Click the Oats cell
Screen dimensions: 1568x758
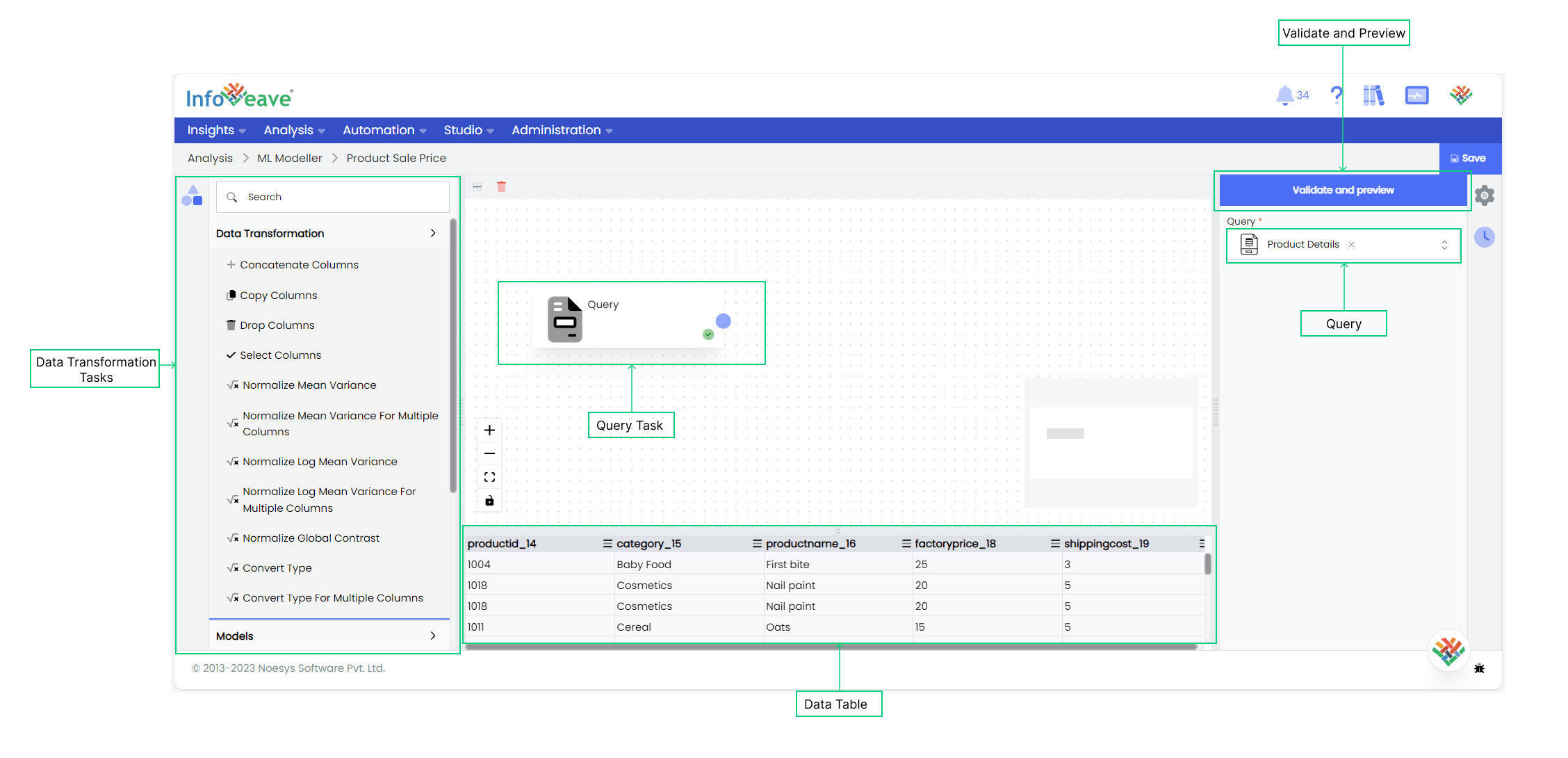tap(838, 627)
